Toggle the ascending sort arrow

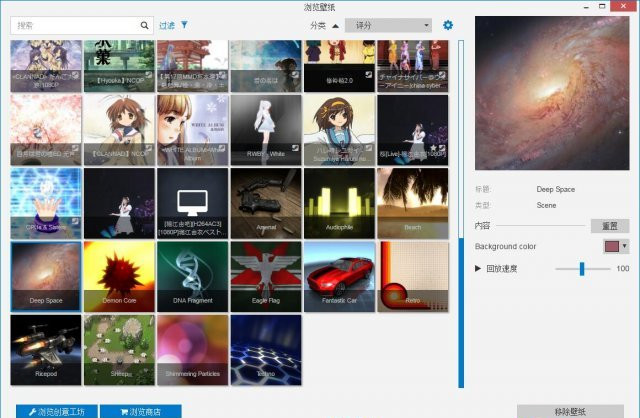tap(335, 25)
